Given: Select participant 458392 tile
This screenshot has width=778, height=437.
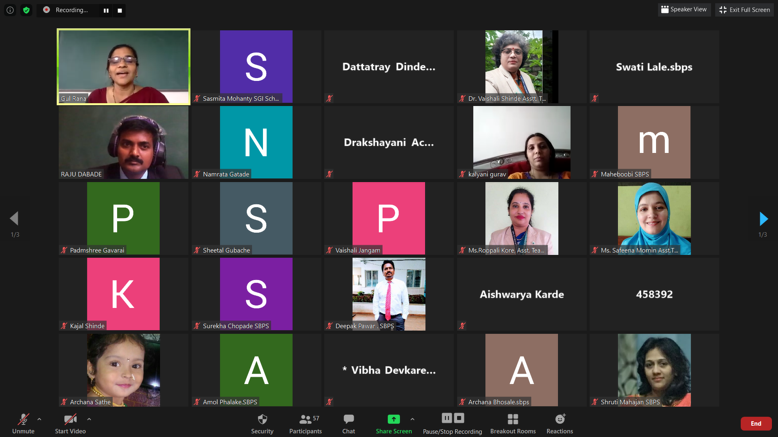Looking at the screenshot, I should coord(654,294).
